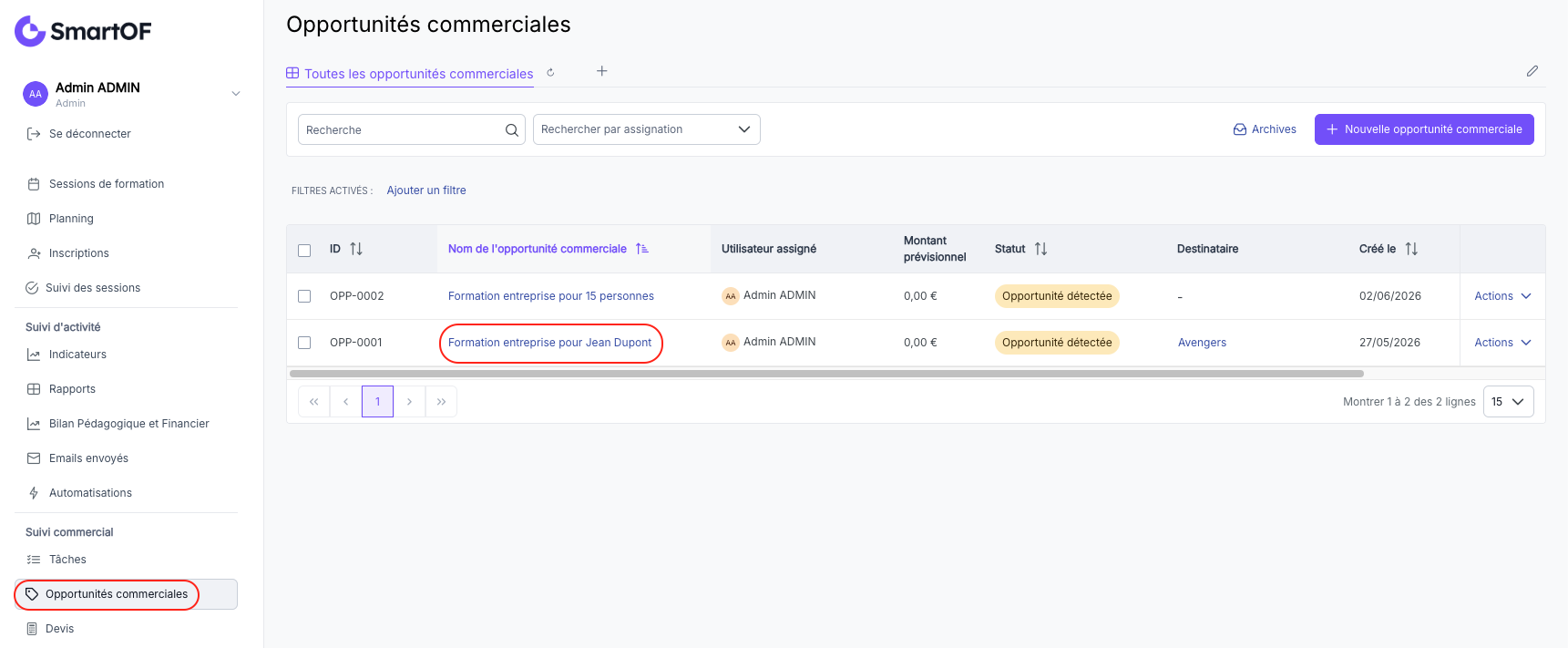Sort by Statut column arrows
This screenshot has width=1568, height=648.
pos(1040,249)
